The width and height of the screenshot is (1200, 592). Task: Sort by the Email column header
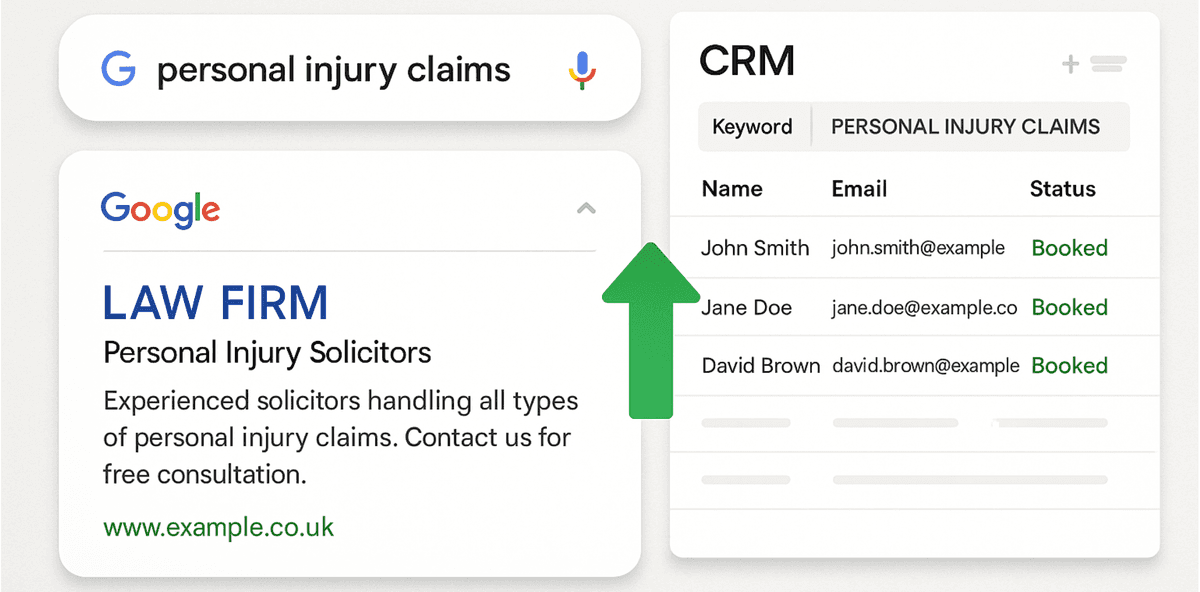(x=859, y=189)
